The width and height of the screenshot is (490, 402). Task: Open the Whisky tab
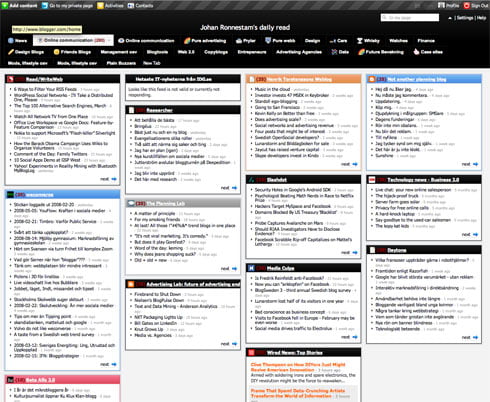click(368, 41)
